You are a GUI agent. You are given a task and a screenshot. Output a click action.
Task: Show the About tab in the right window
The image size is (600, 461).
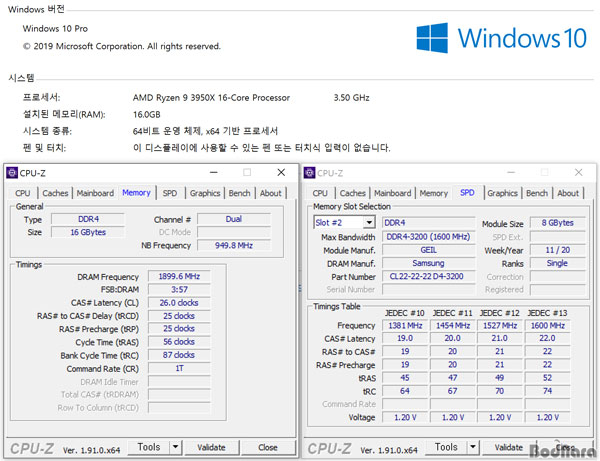tap(568, 193)
